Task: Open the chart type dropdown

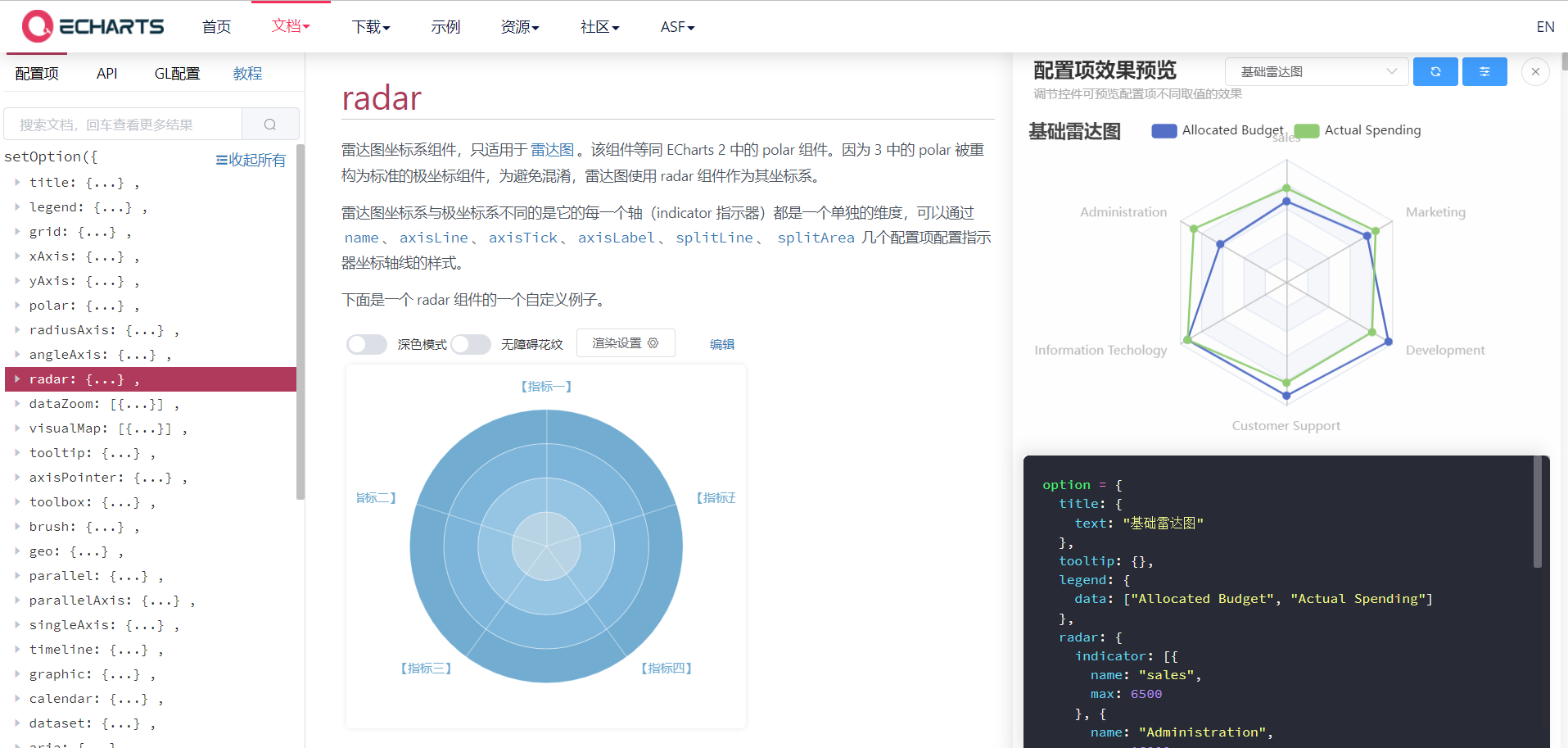Action: coord(1317,72)
